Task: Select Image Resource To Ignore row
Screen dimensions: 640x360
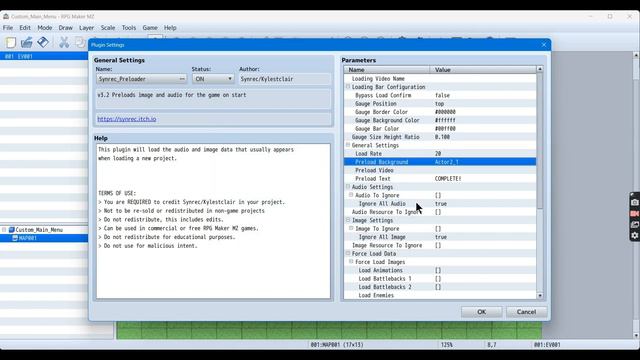Action: click(x=440, y=245)
